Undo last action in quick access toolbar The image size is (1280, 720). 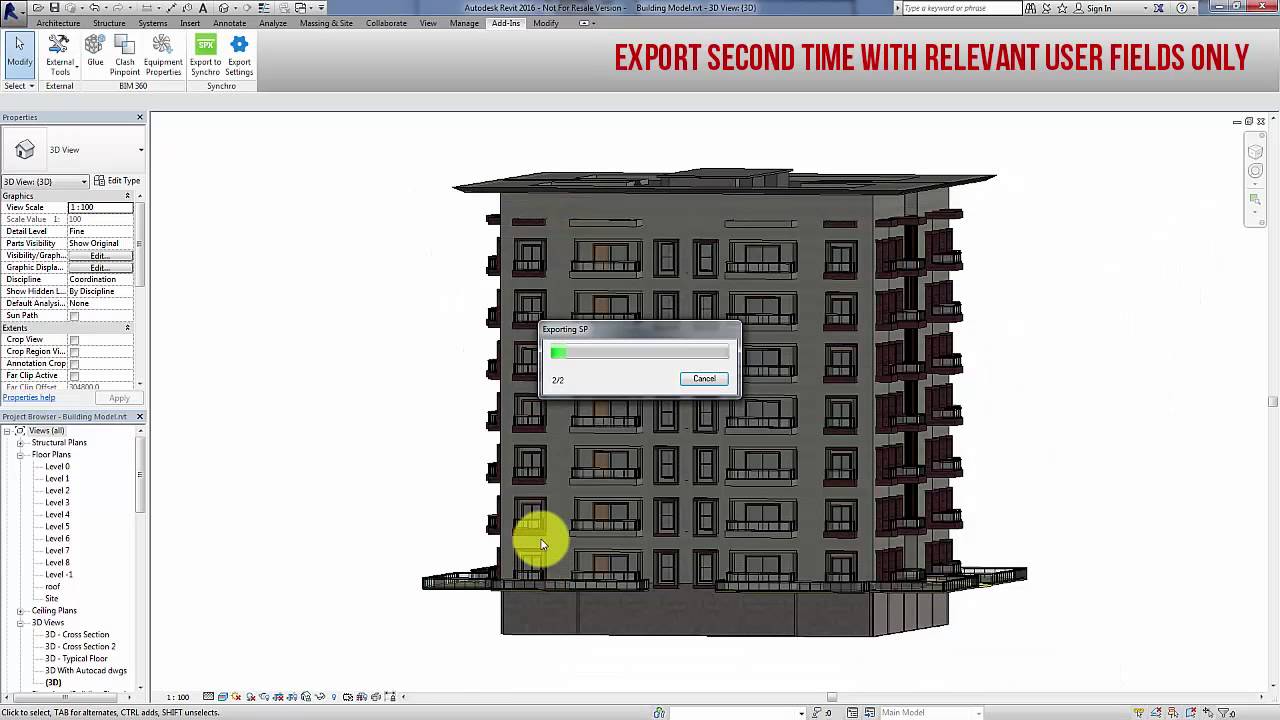[x=95, y=8]
